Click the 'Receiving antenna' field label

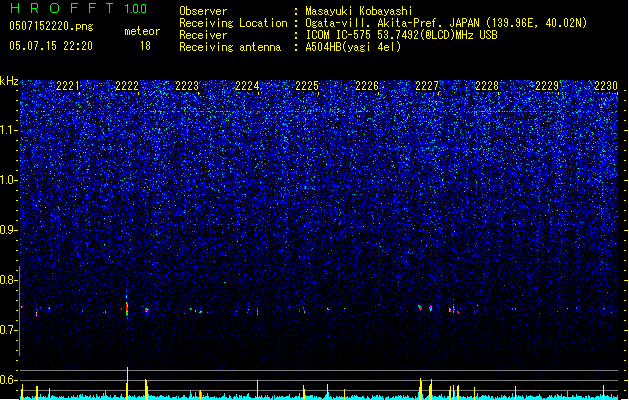230,47
